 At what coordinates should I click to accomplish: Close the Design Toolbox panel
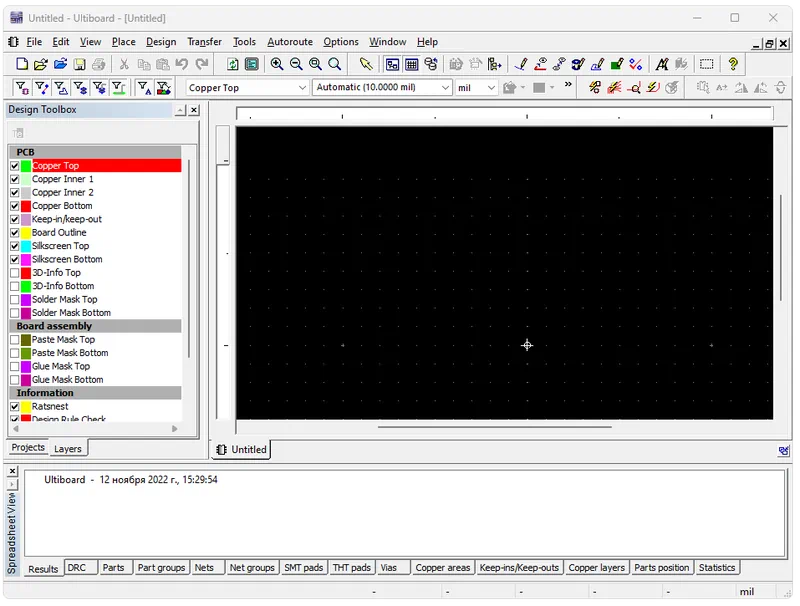194,110
